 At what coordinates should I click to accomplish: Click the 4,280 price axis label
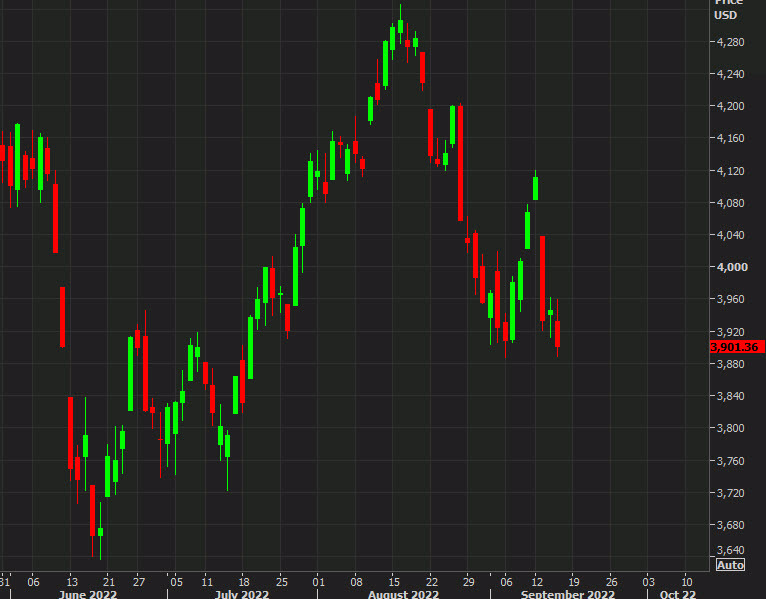coord(730,42)
